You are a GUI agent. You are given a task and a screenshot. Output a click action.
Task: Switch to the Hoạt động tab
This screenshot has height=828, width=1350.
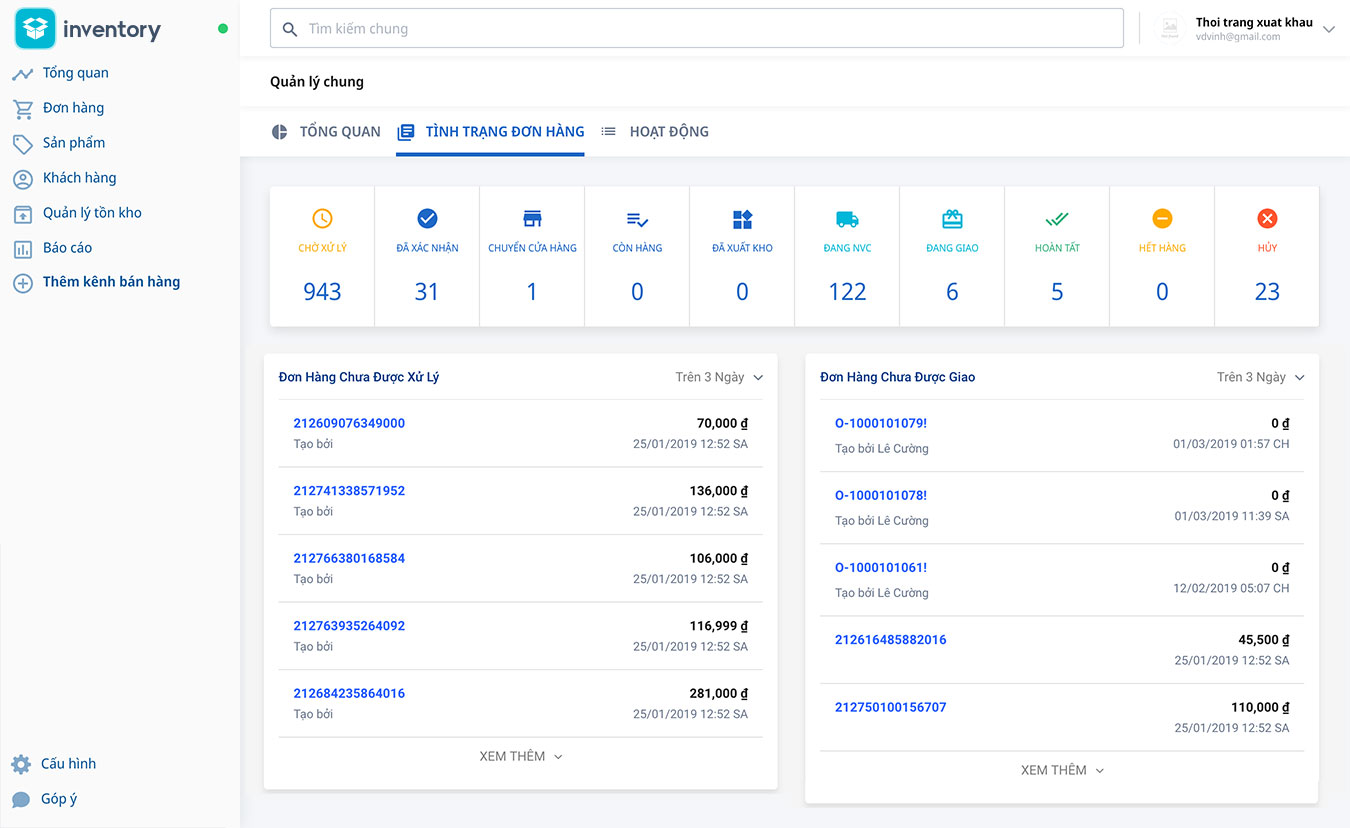[x=655, y=131]
